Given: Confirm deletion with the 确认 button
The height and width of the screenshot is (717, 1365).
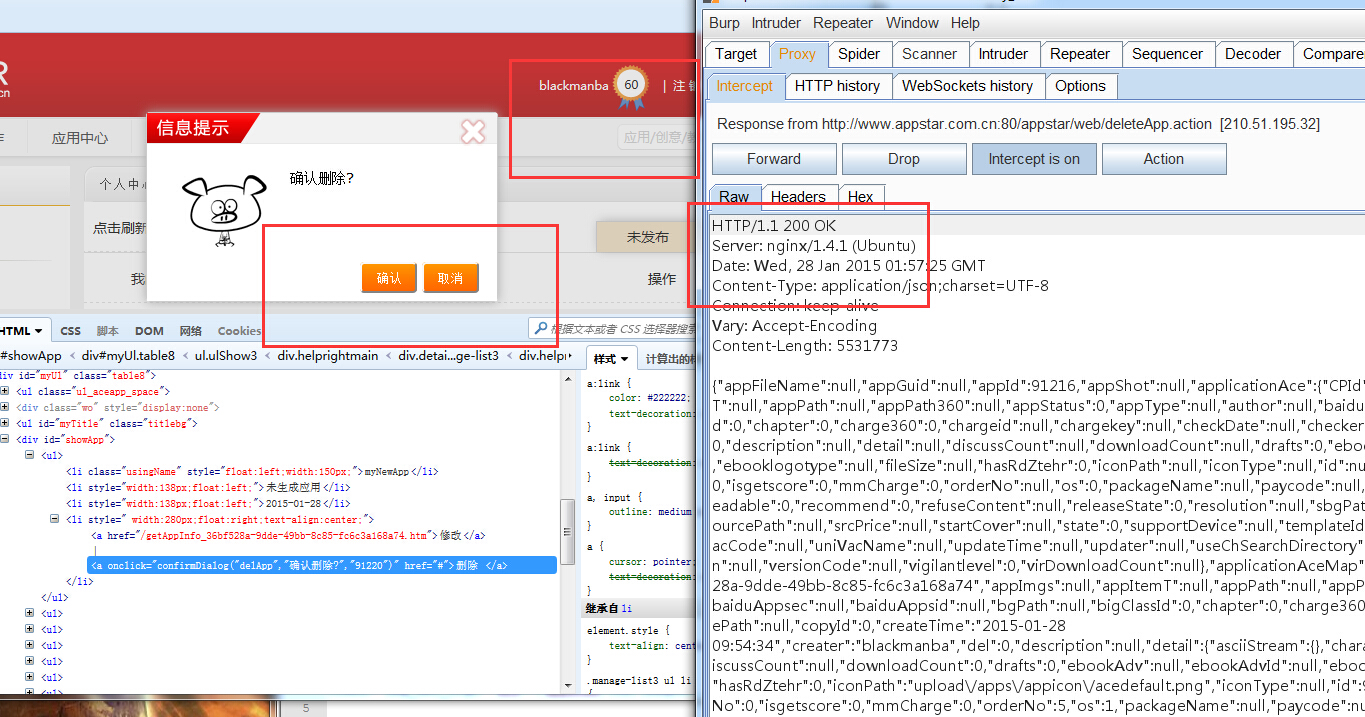Looking at the screenshot, I should 389,278.
